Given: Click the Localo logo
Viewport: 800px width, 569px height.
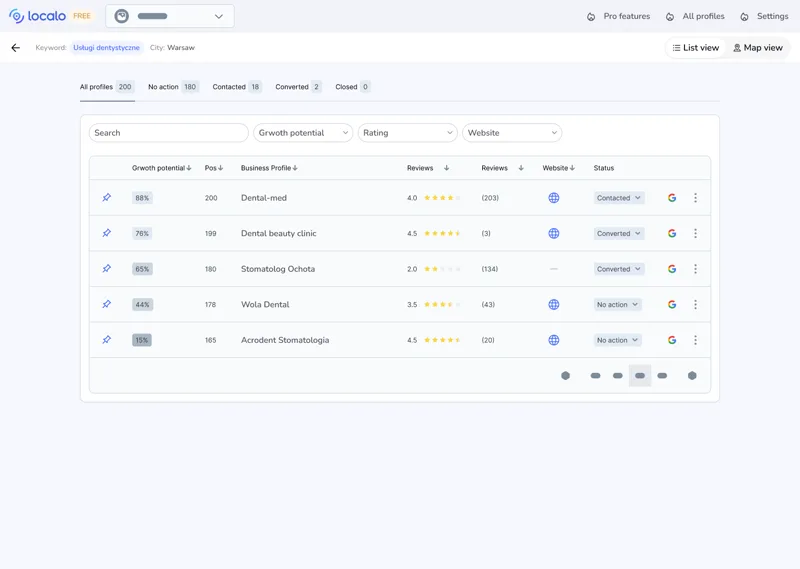Looking at the screenshot, I should click(37, 16).
